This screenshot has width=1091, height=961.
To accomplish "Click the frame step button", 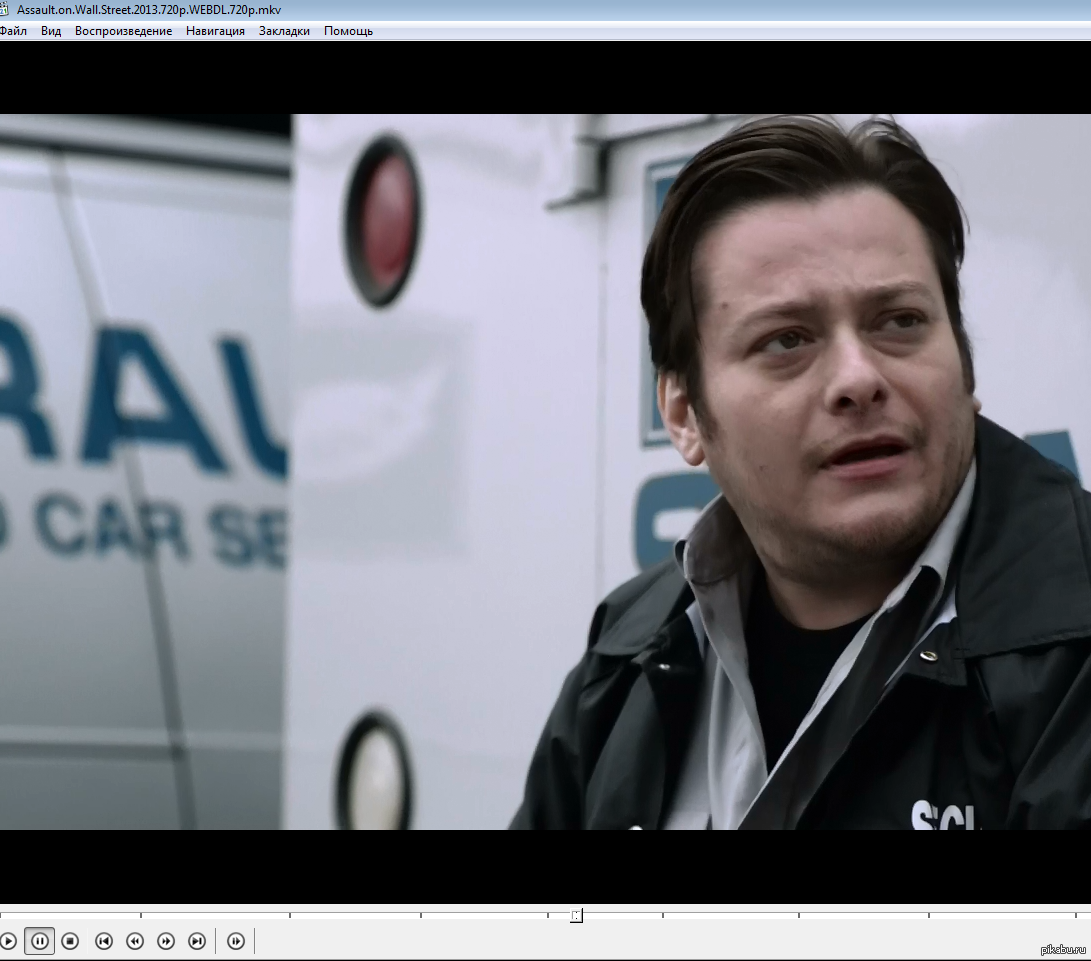I will (x=236, y=941).
